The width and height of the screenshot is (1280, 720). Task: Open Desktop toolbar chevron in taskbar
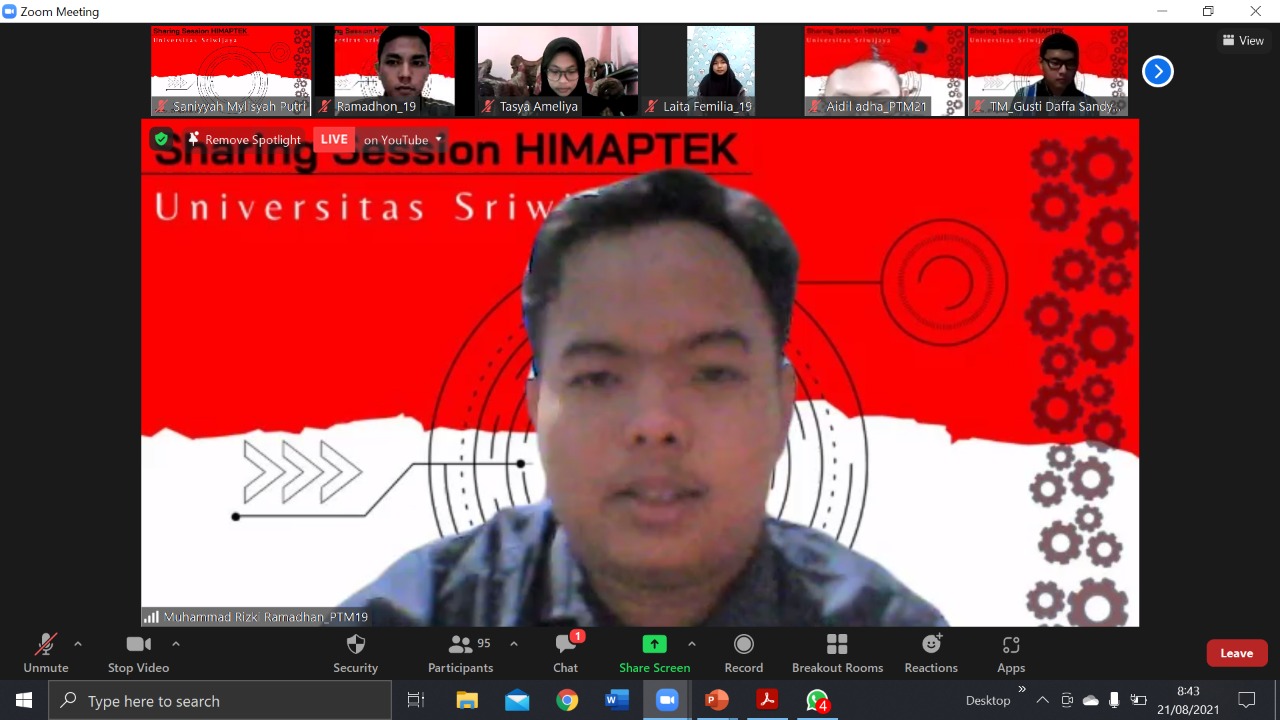point(1022,689)
